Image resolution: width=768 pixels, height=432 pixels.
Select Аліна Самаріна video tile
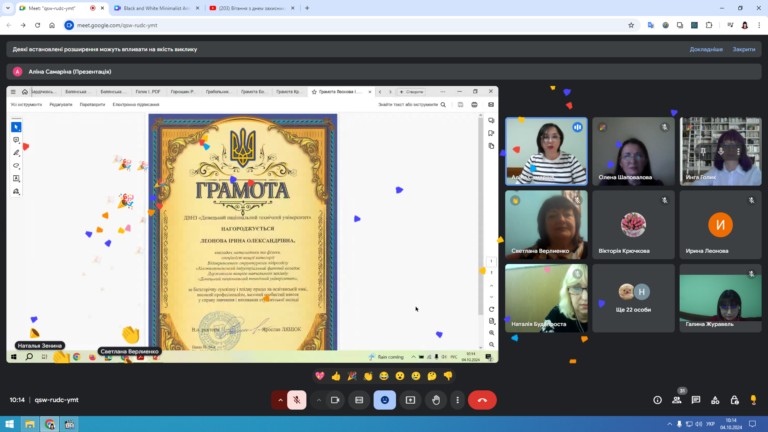[x=546, y=151]
